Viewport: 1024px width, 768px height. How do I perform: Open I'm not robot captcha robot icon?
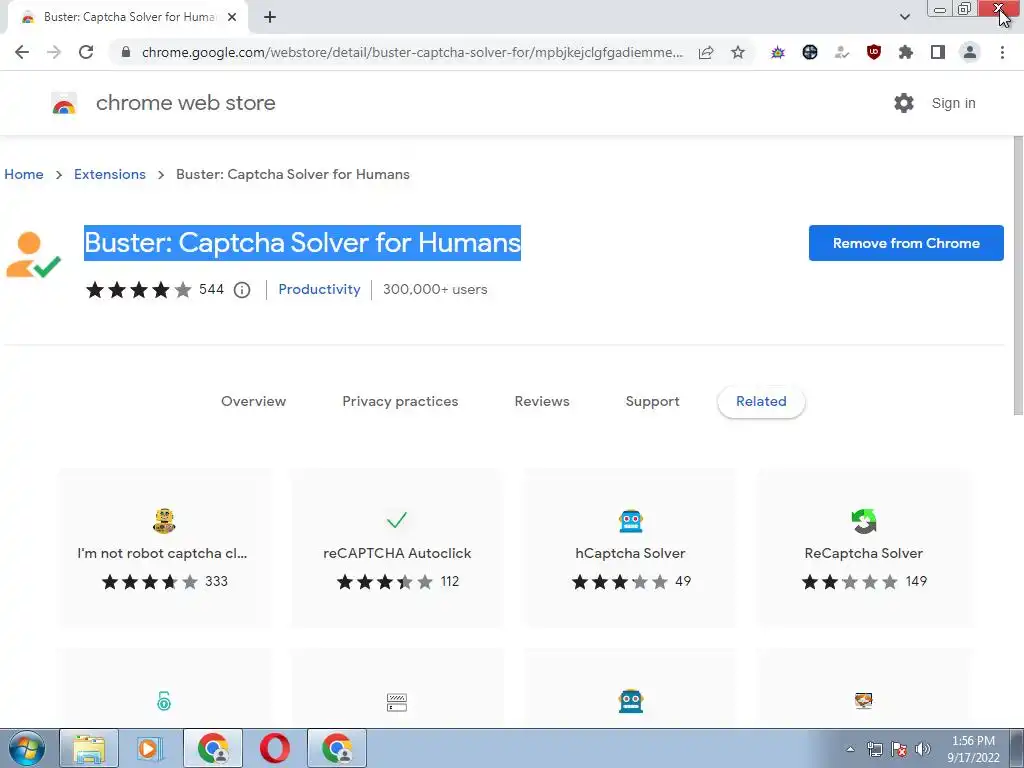(x=164, y=520)
